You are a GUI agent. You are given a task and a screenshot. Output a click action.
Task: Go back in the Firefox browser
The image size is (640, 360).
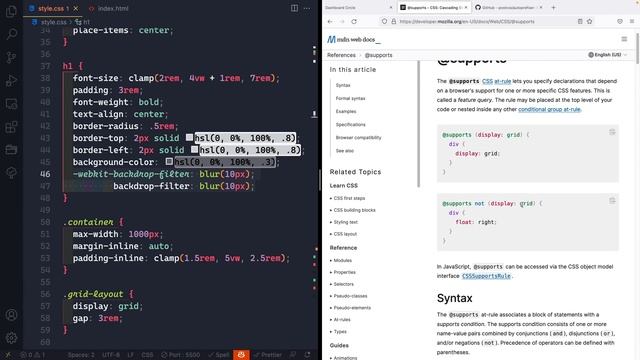(330, 21)
